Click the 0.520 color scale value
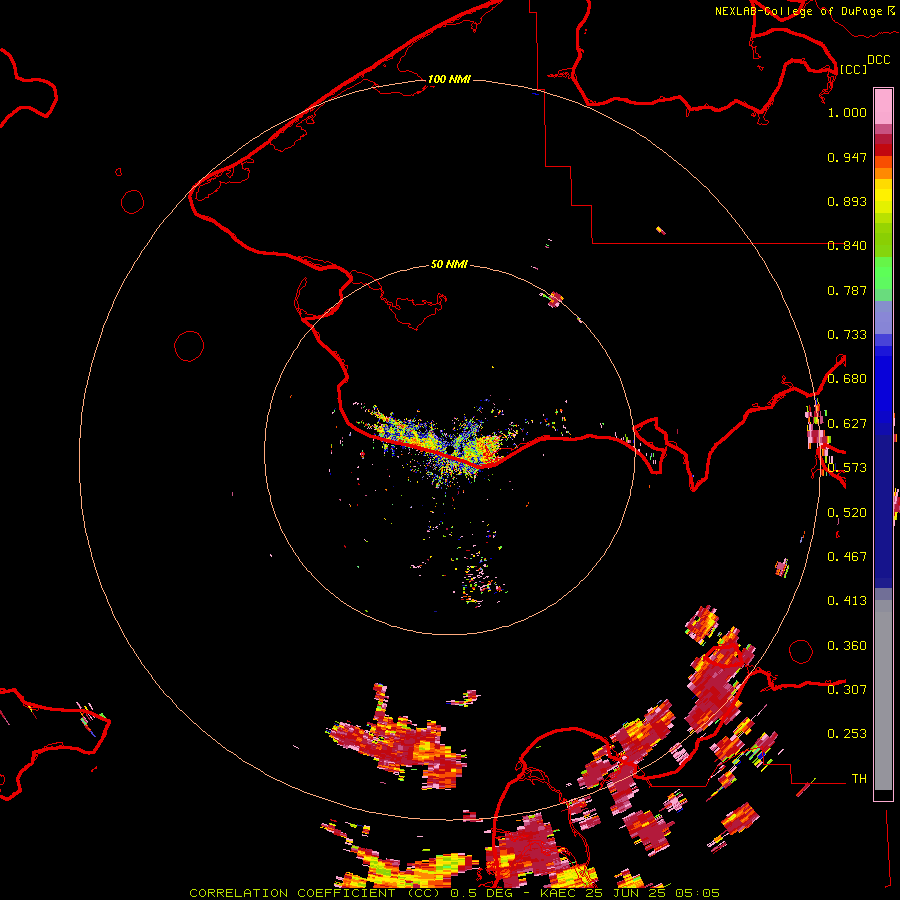 click(847, 513)
